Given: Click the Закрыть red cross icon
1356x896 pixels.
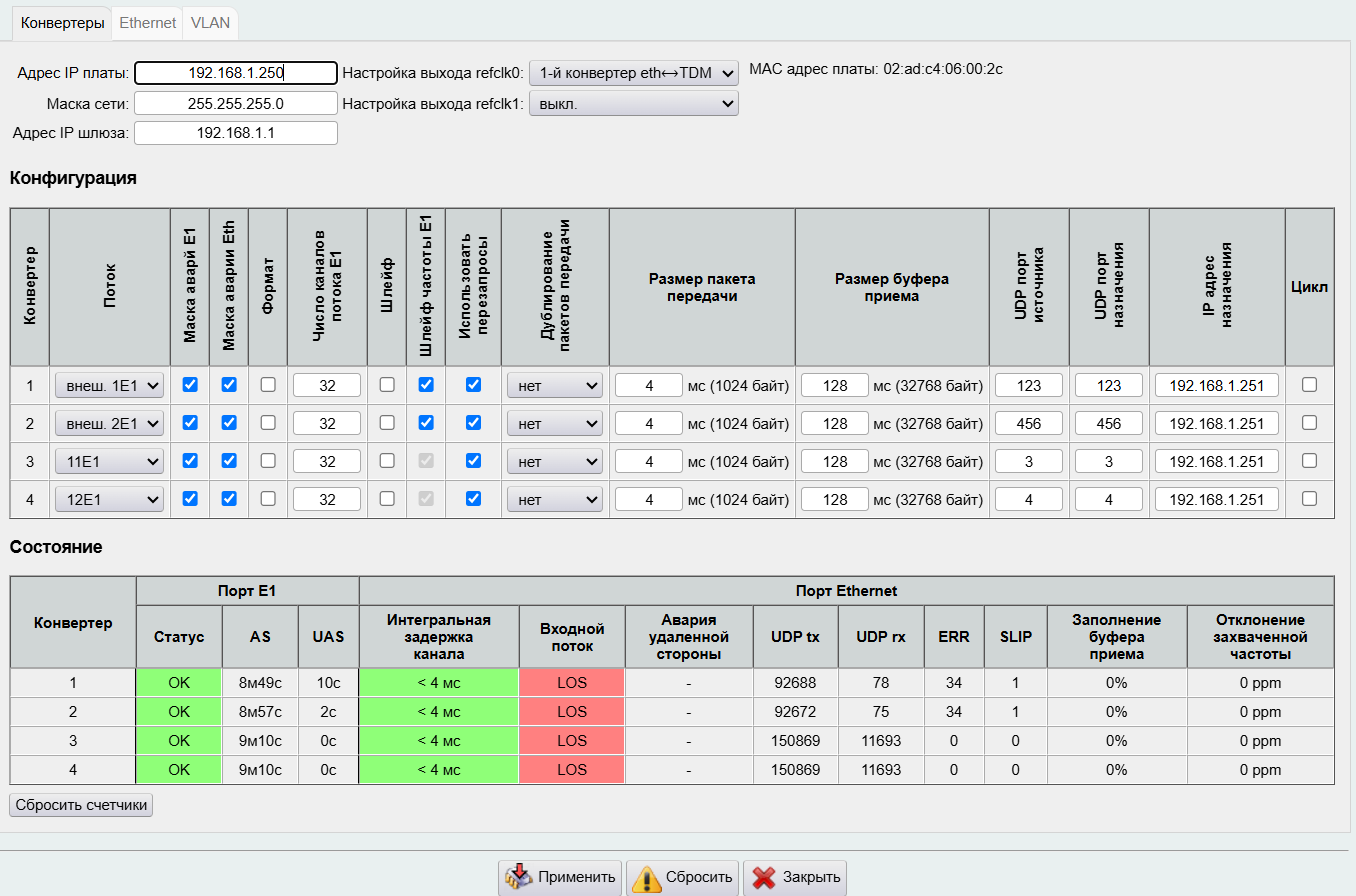Looking at the screenshot, I should [764, 877].
